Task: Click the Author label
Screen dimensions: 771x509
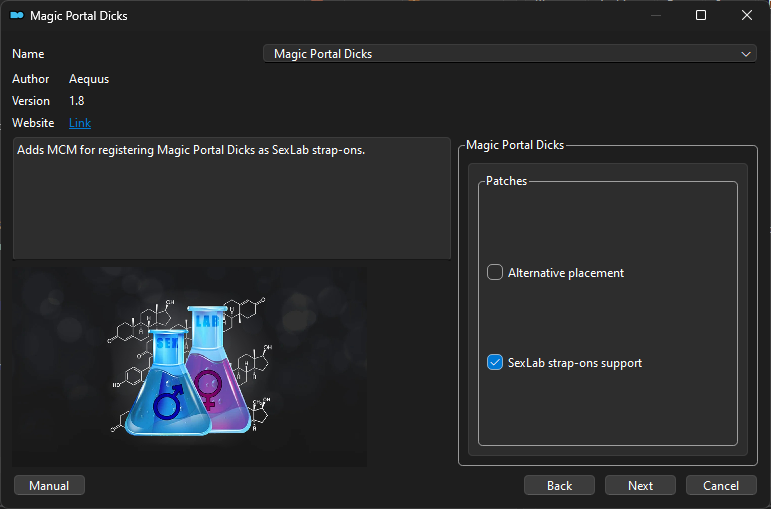Action: click(x=30, y=79)
